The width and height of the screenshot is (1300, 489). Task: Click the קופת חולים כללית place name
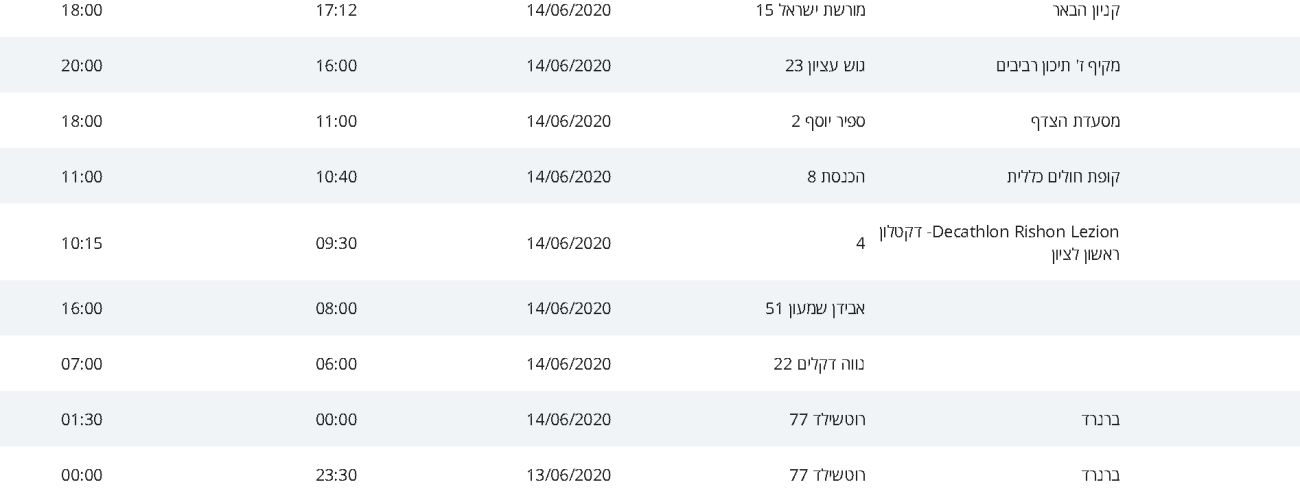[x=1063, y=177]
